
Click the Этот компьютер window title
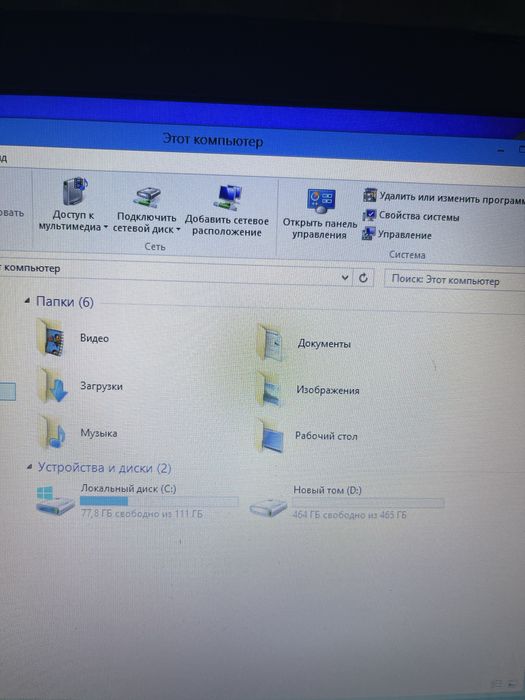[x=212, y=139]
